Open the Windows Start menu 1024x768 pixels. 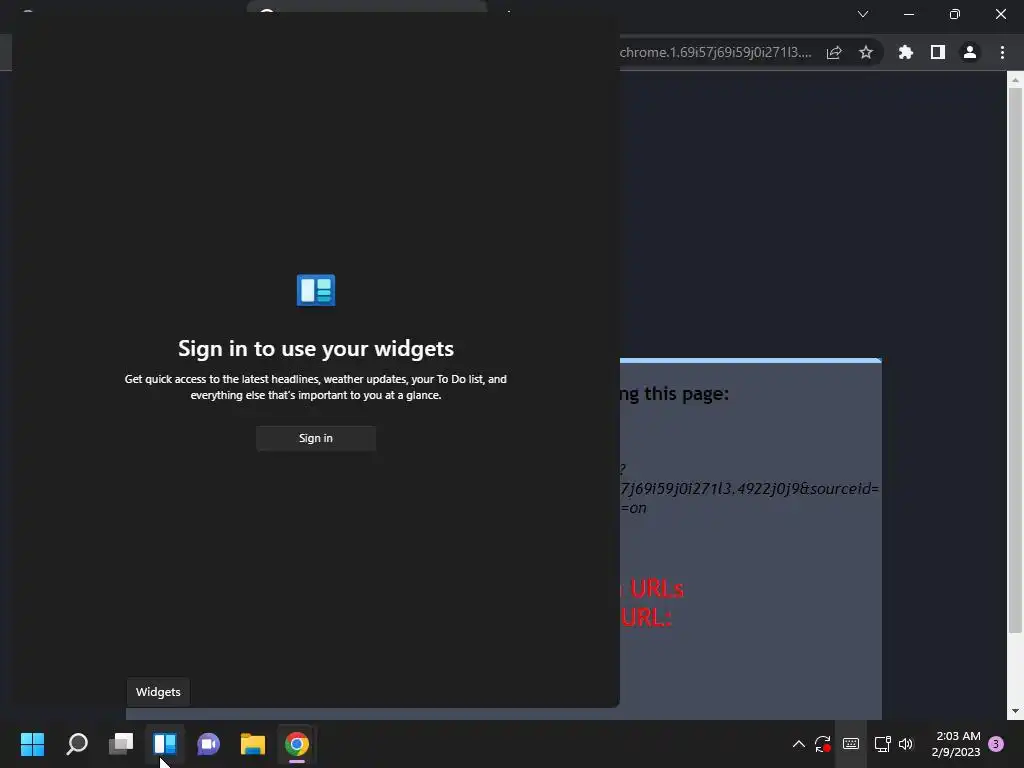pos(32,744)
